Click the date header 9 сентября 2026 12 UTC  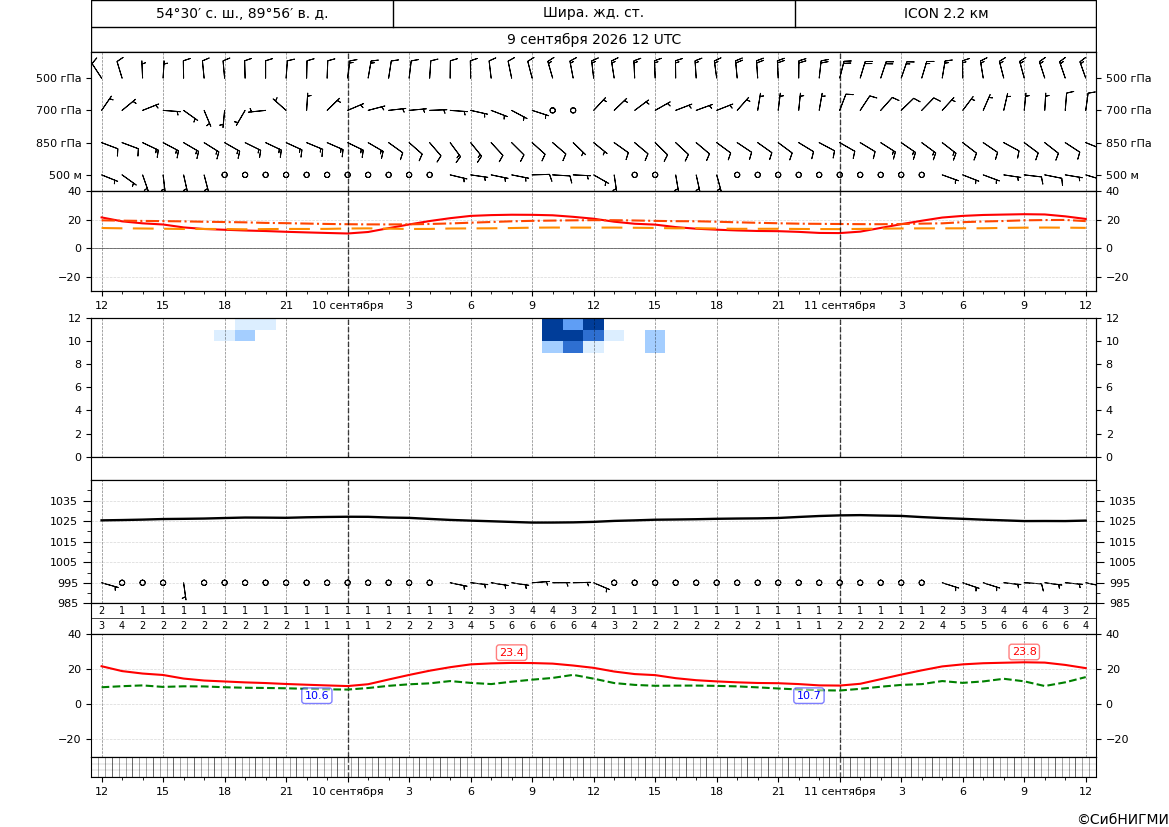pyautogui.click(x=593, y=40)
